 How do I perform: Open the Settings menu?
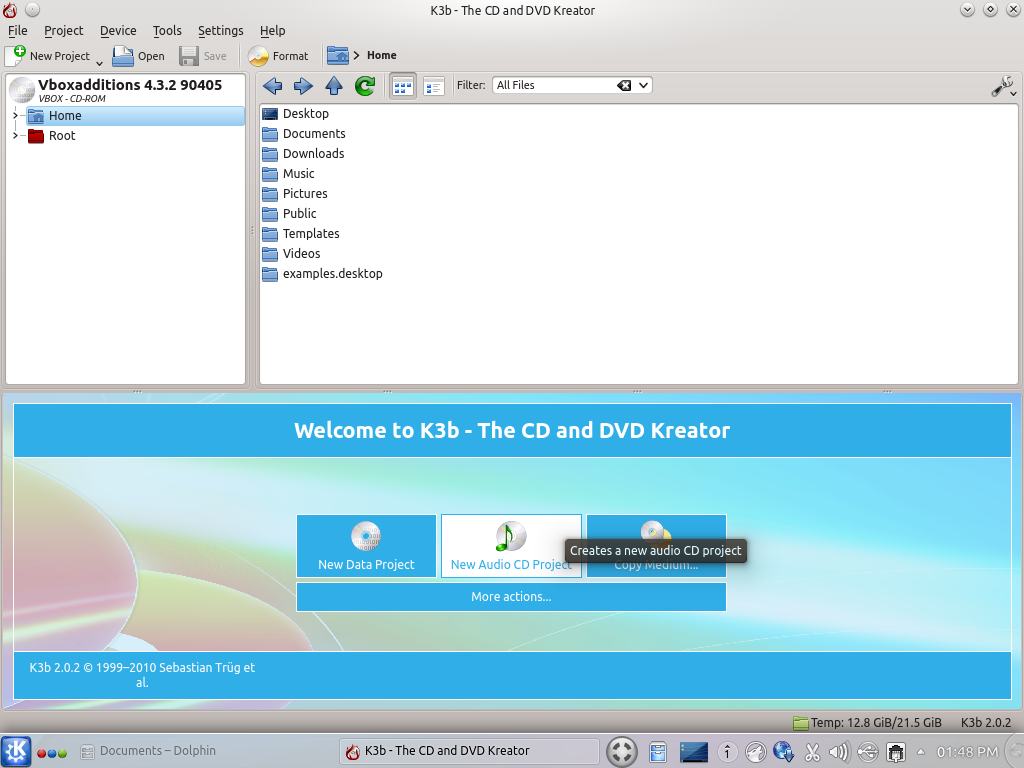coord(221,31)
